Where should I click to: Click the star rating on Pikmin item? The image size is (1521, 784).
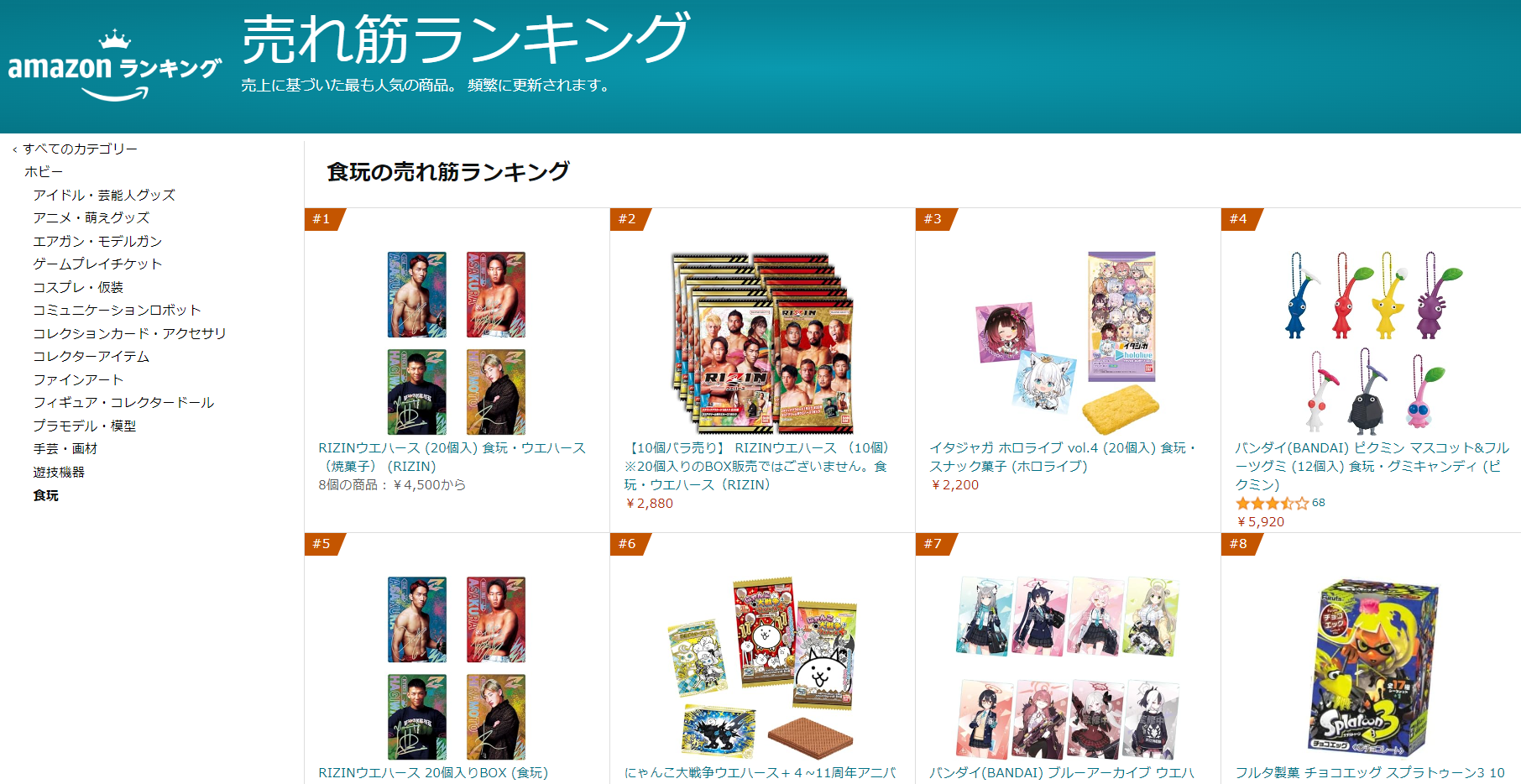pos(1272,503)
